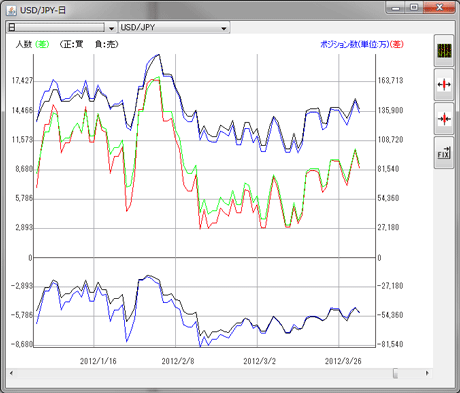The image size is (460, 393).
Task: Click the 17,427 left axis value
Action: (22, 81)
